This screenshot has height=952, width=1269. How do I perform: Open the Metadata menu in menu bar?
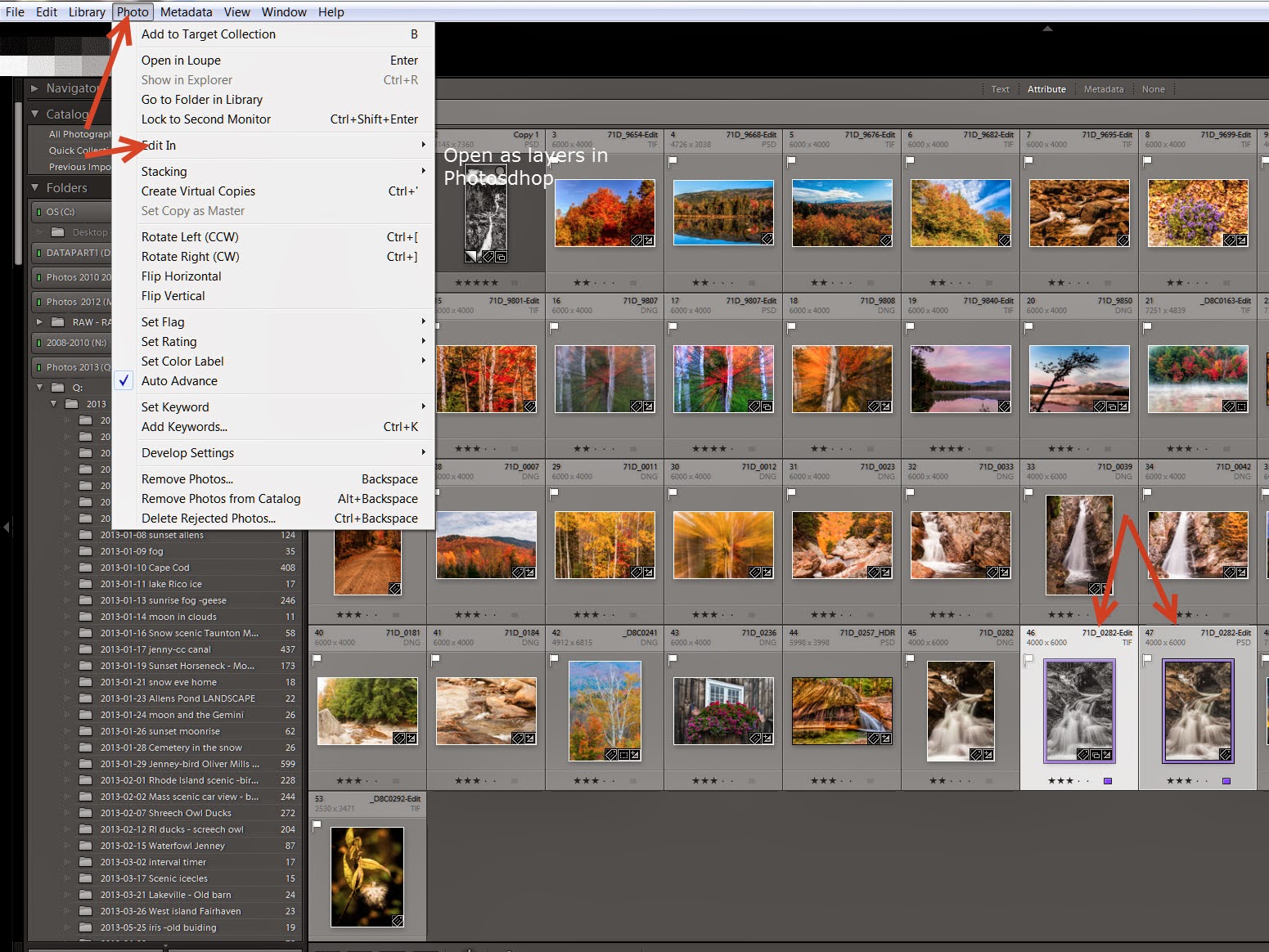coord(186,11)
